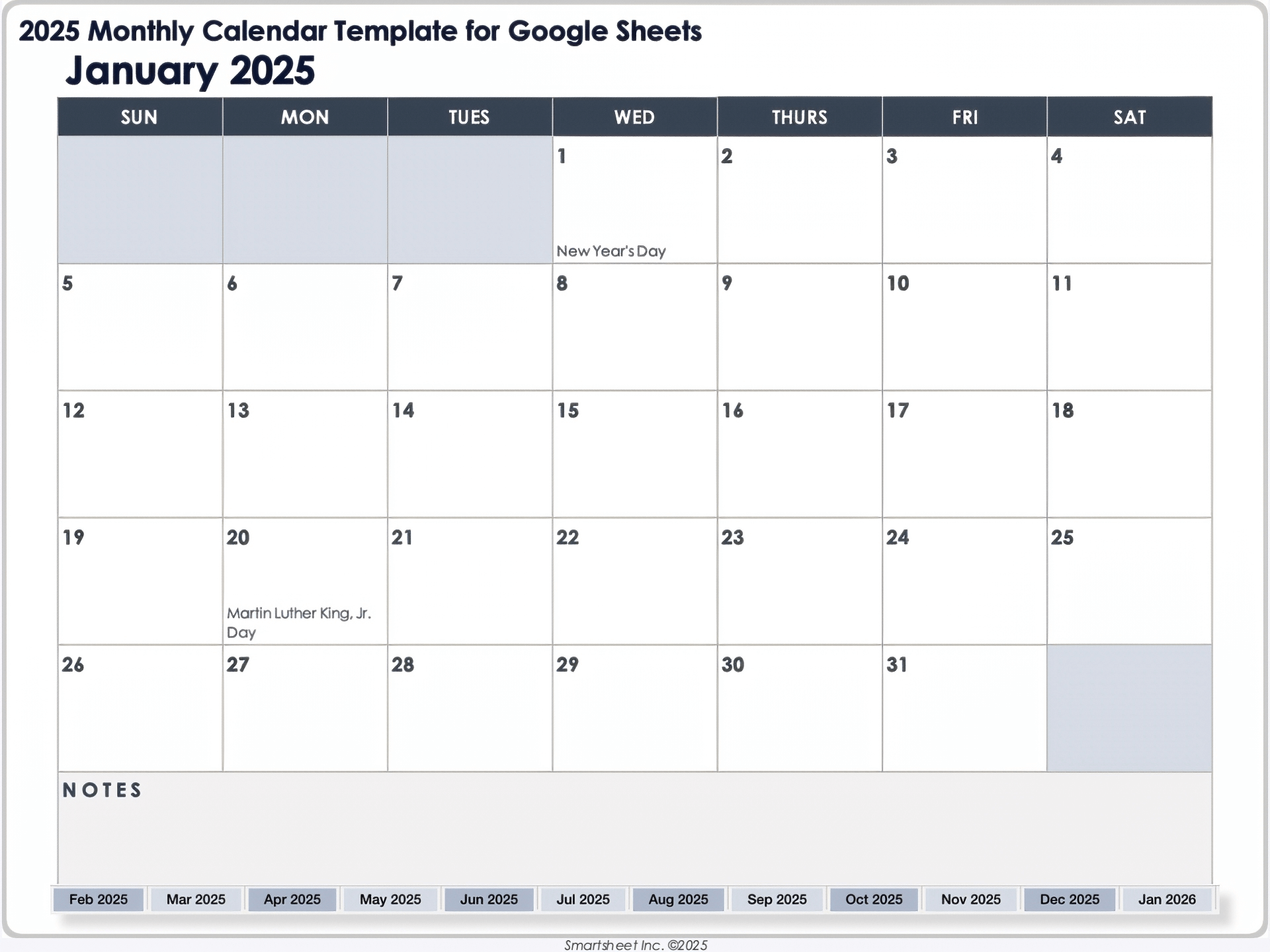1270x952 pixels.
Task: Select the Apr 2025 tab
Action: 292,899
